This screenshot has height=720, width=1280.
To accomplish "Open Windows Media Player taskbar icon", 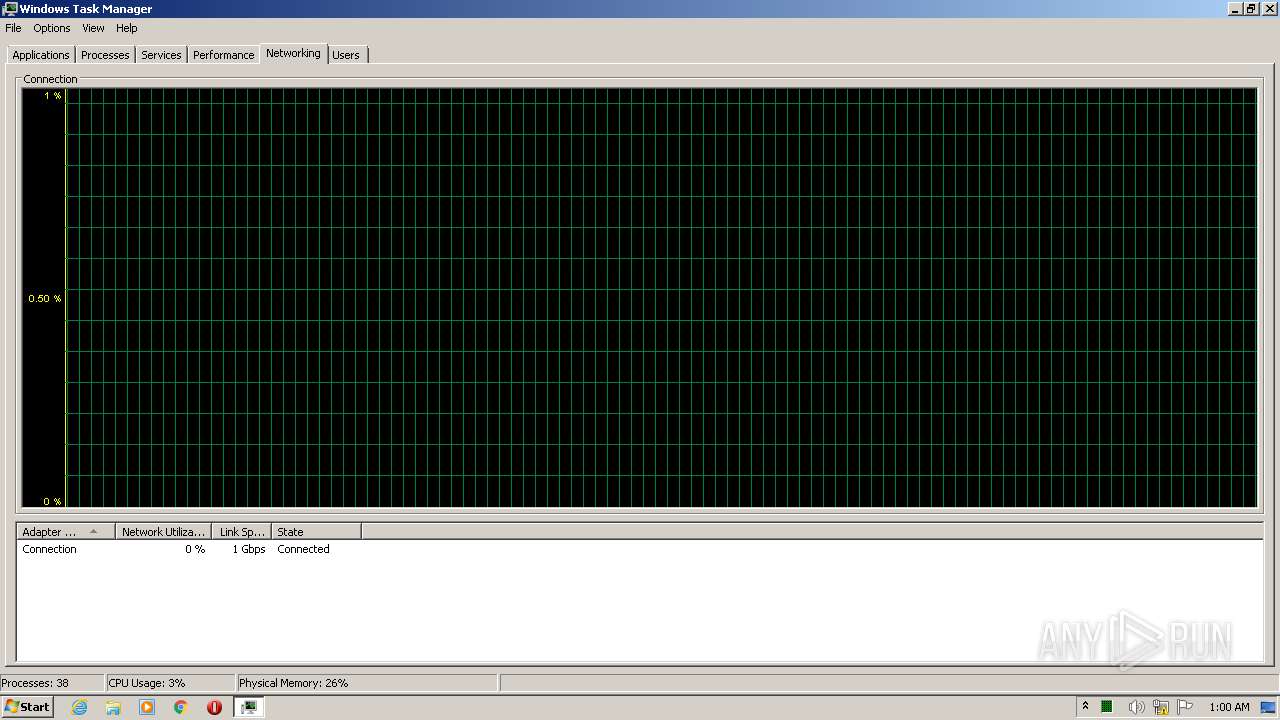I will point(147,707).
